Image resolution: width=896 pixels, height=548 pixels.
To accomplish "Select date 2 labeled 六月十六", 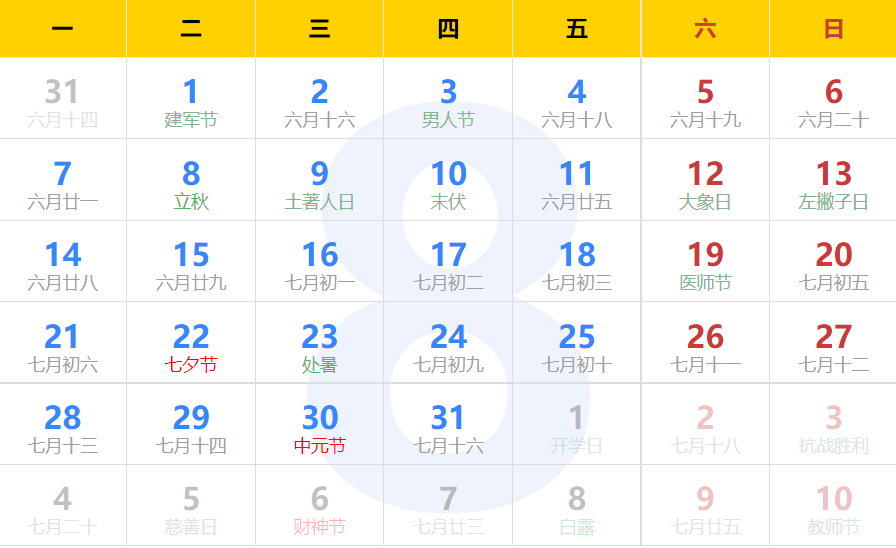I will [x=319, y=98].
